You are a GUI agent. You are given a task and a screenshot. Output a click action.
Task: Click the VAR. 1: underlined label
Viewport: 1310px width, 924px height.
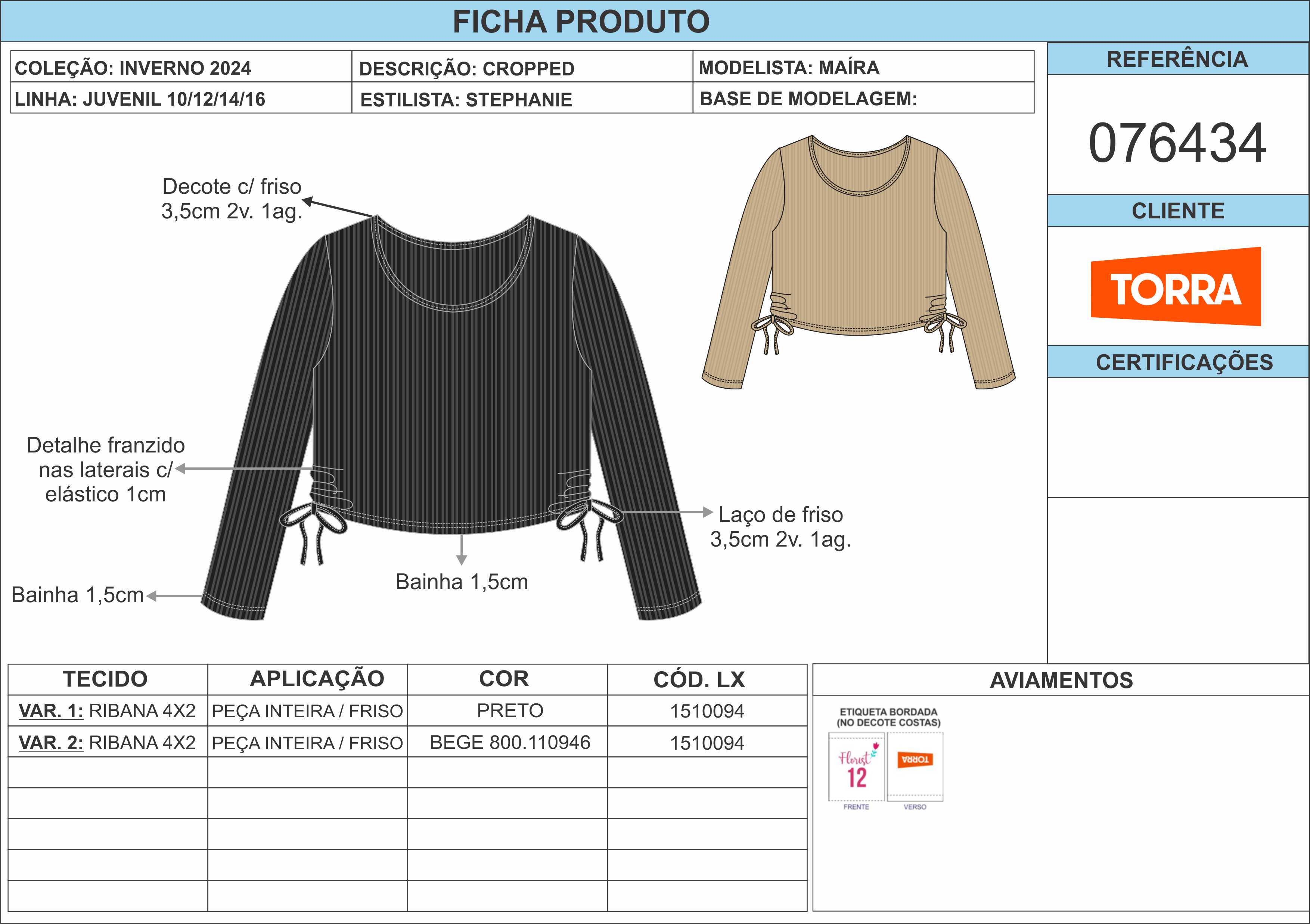[51, 711]
